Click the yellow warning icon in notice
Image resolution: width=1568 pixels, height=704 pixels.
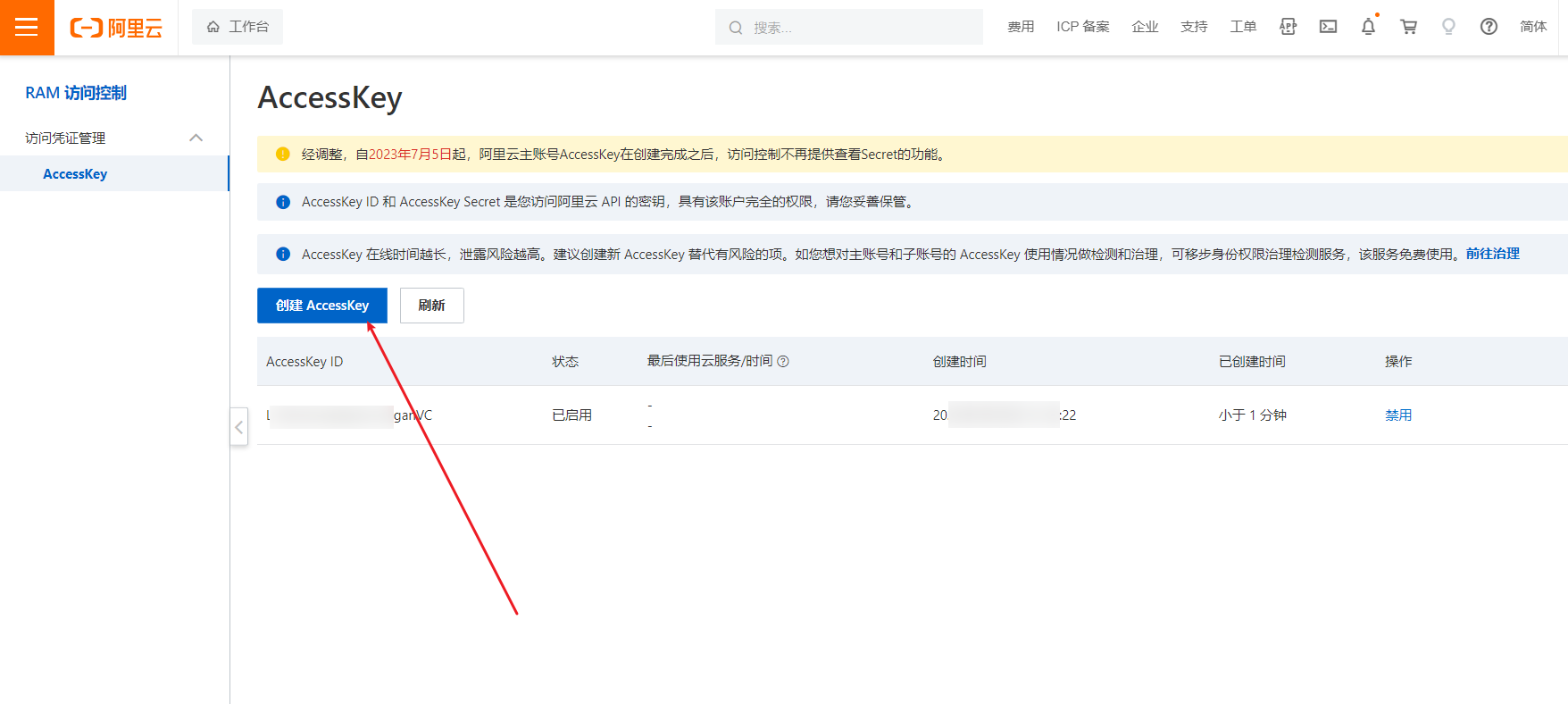coord(283,154)
